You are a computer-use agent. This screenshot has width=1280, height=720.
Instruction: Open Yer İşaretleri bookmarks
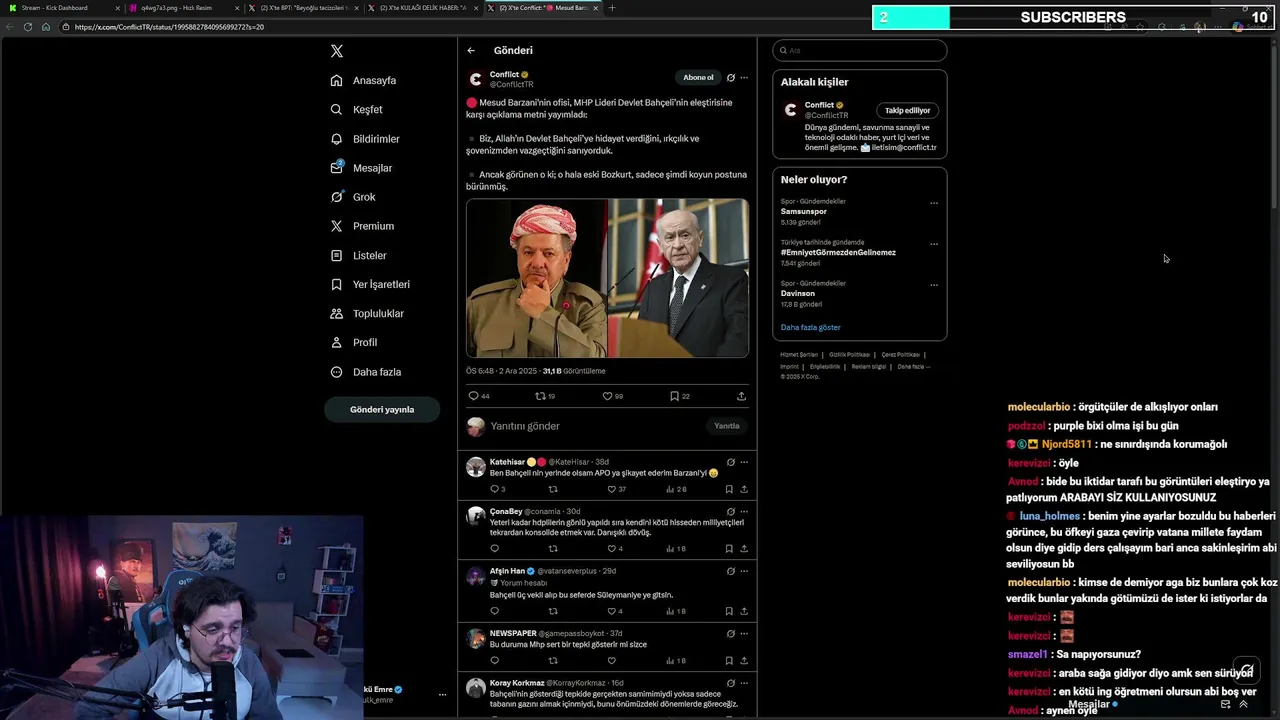pyautogui.click(x=370, y=284)
